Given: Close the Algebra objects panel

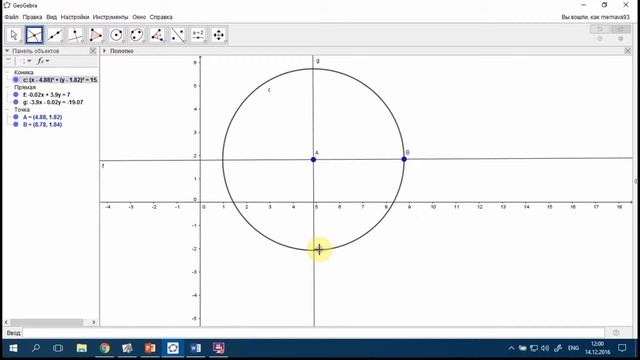Looking at the screenshot, I should pyautogui.click(x=93, y=51).
